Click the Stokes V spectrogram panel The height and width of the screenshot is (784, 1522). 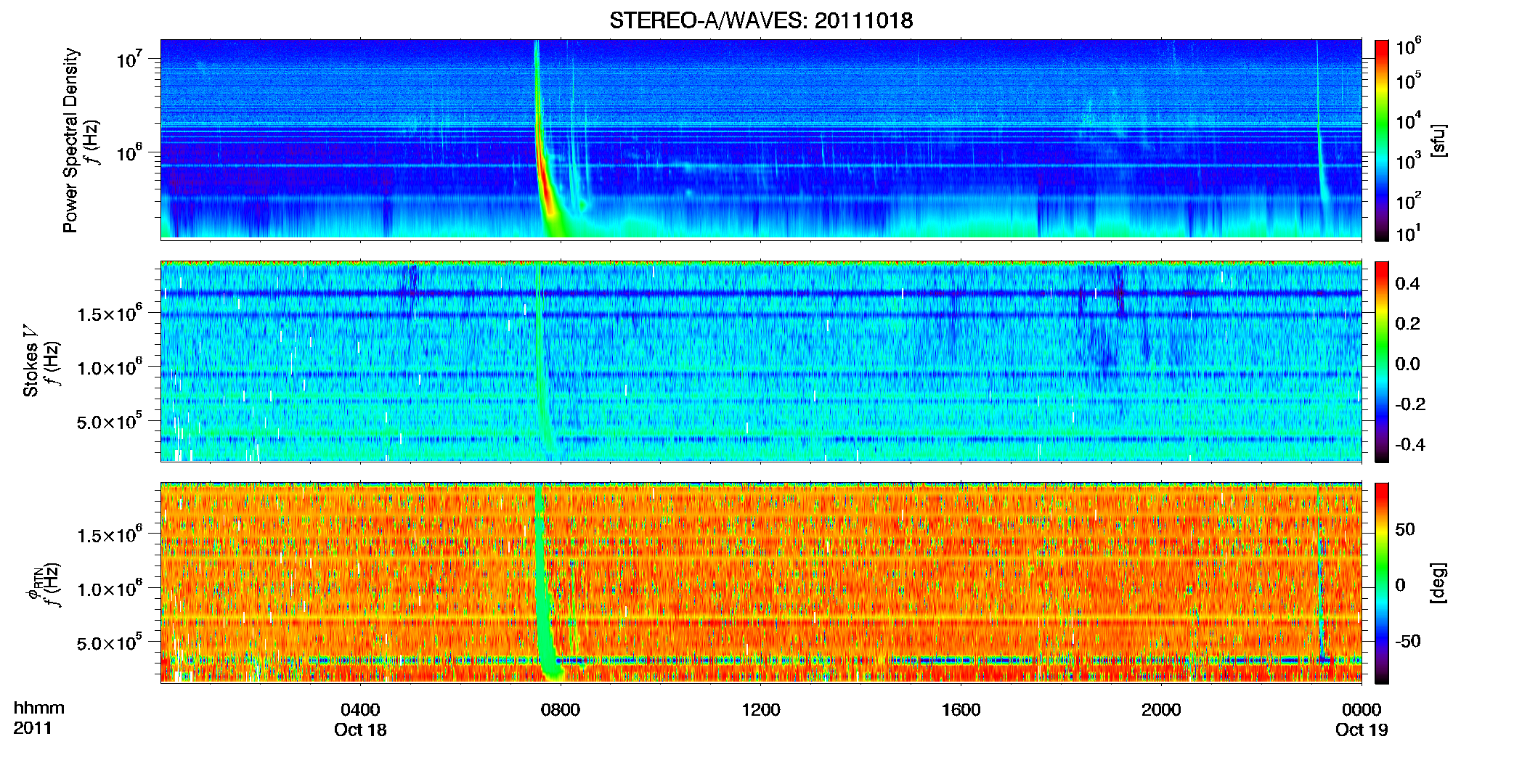(761, 361)
